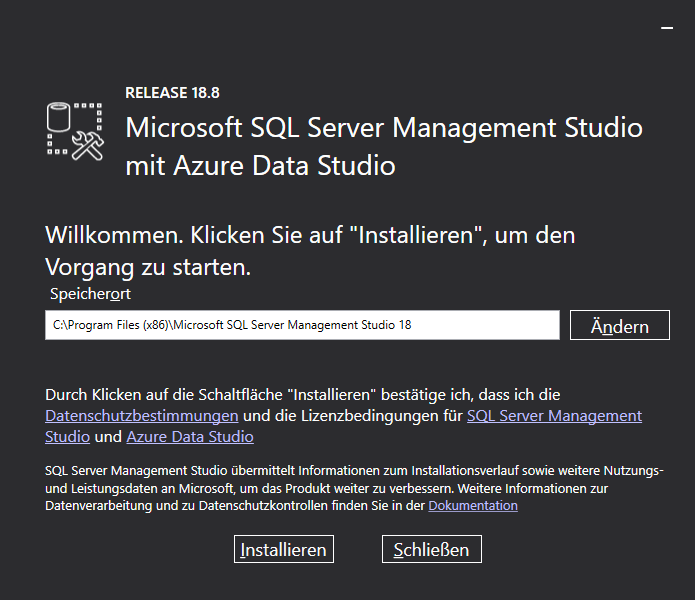The width and height of the screenshot is (695, 600).
Task: Exit setup using the Schließen button
Action: click(432, 549)
